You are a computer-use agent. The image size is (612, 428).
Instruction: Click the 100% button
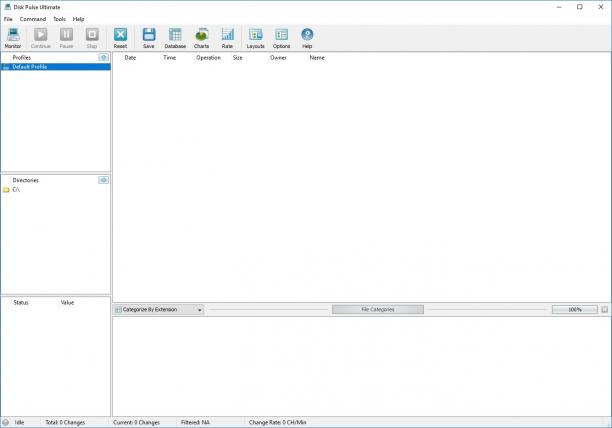[x=575, y=309]
